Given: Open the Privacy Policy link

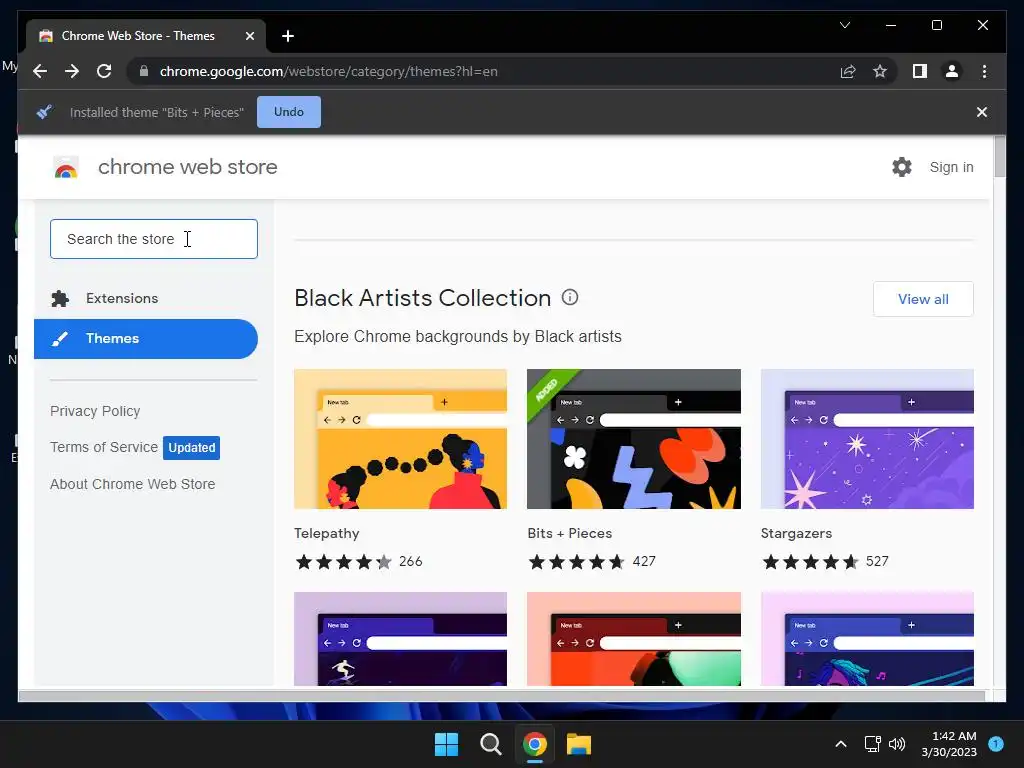Looking at the screenshot, I should click(95, 411).
